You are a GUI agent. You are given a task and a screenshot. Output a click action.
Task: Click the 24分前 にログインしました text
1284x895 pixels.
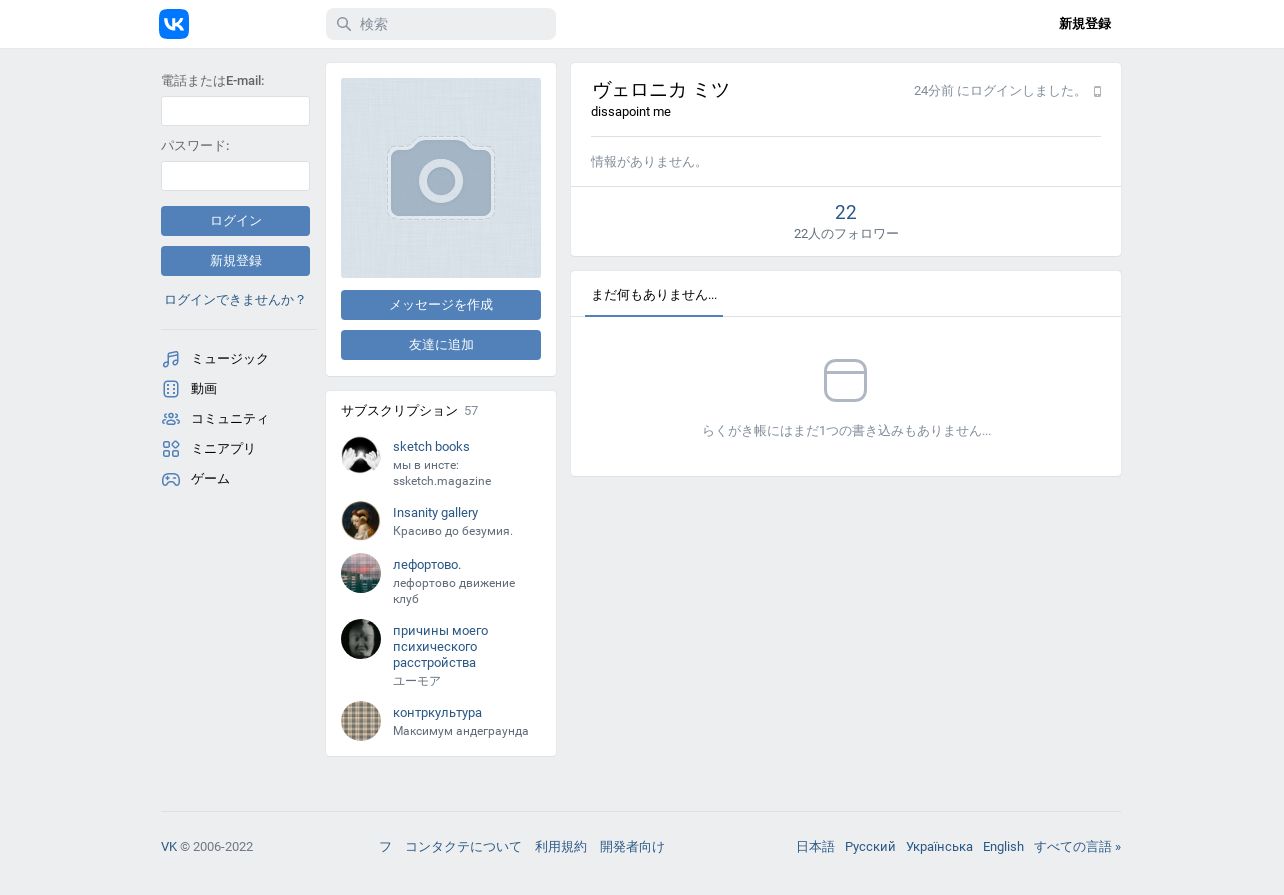pos(1000,91)
